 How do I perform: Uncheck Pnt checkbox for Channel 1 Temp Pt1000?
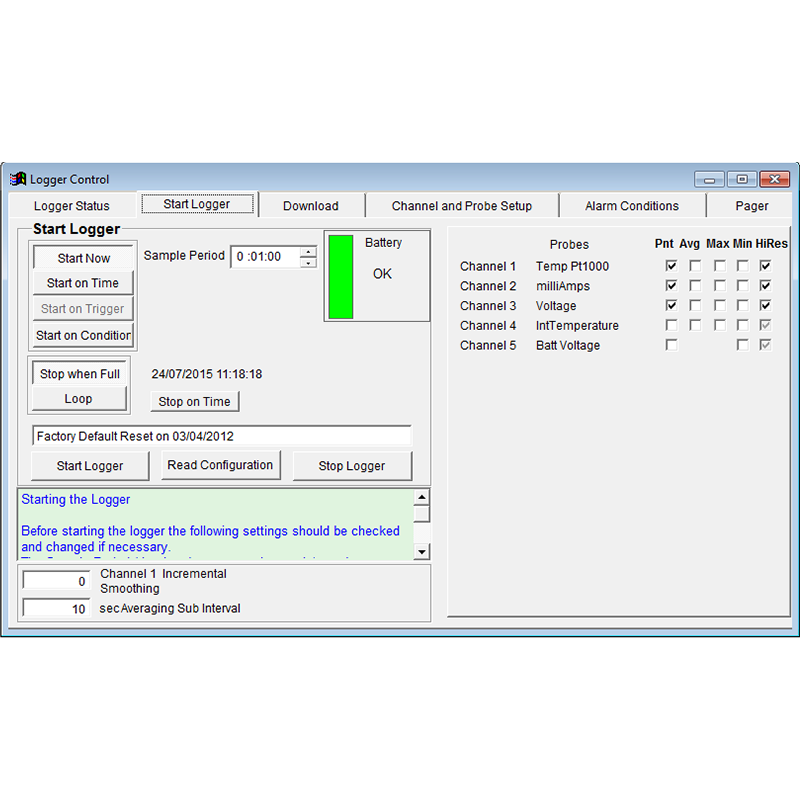point(671,266)
